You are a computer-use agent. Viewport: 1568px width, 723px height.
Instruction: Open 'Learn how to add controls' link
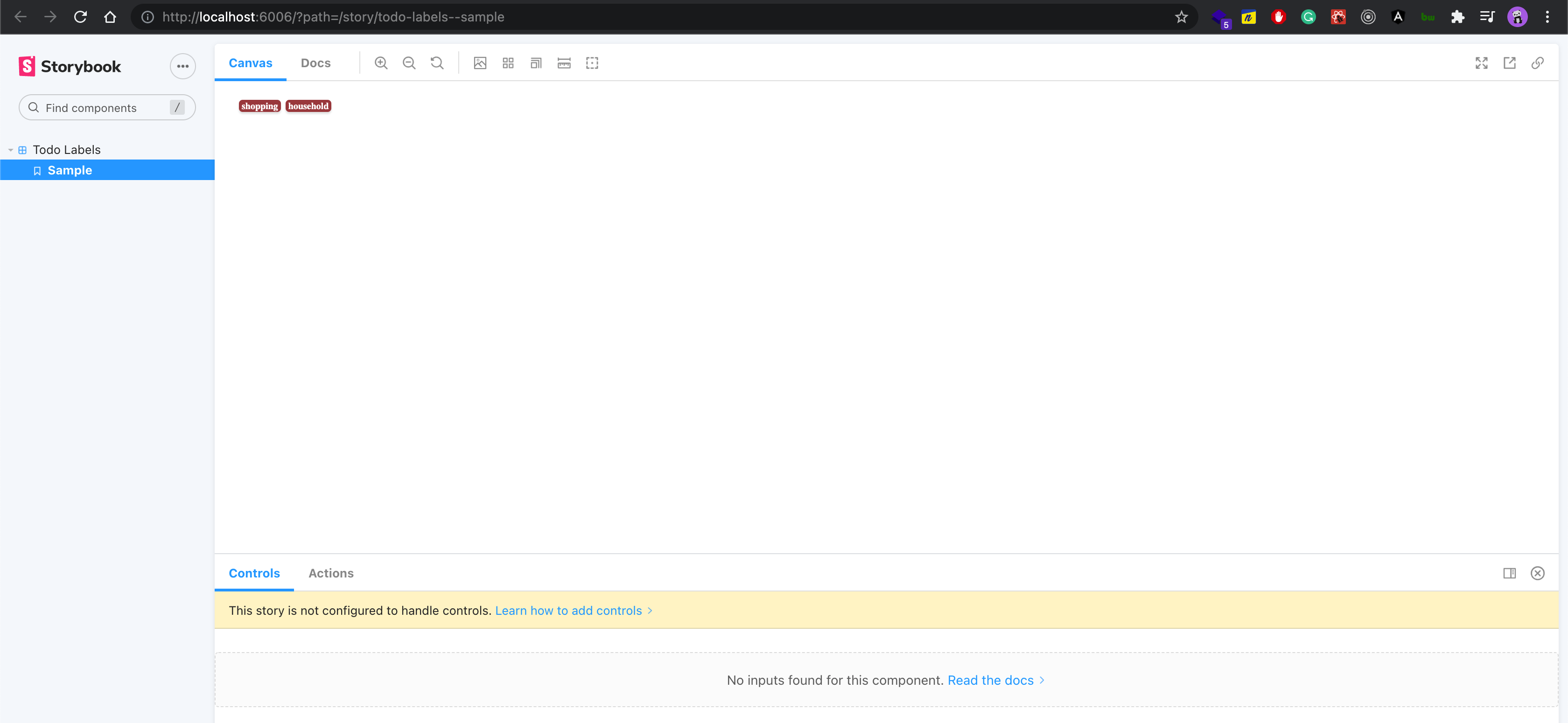[x=568, y=611]
